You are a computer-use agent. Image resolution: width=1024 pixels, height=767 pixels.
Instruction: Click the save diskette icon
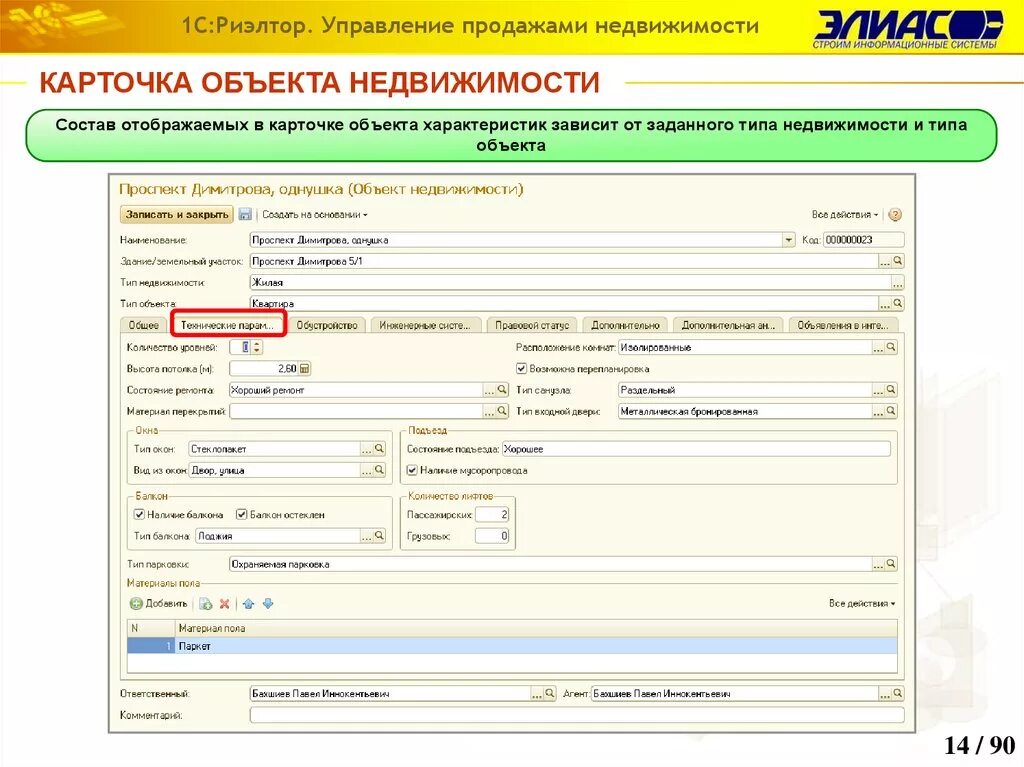pos(245,214)
